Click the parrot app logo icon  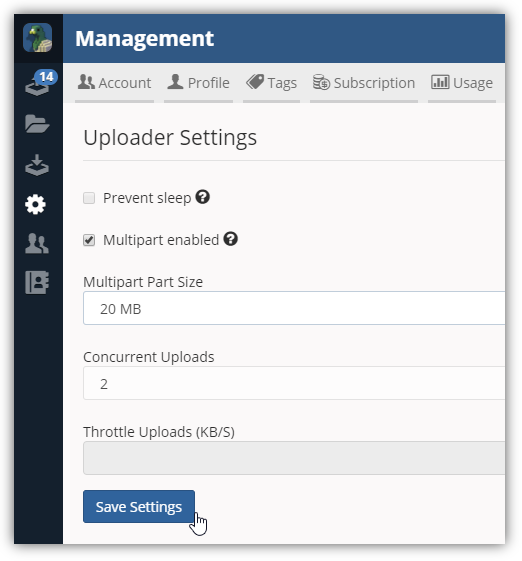pos(38,38)
